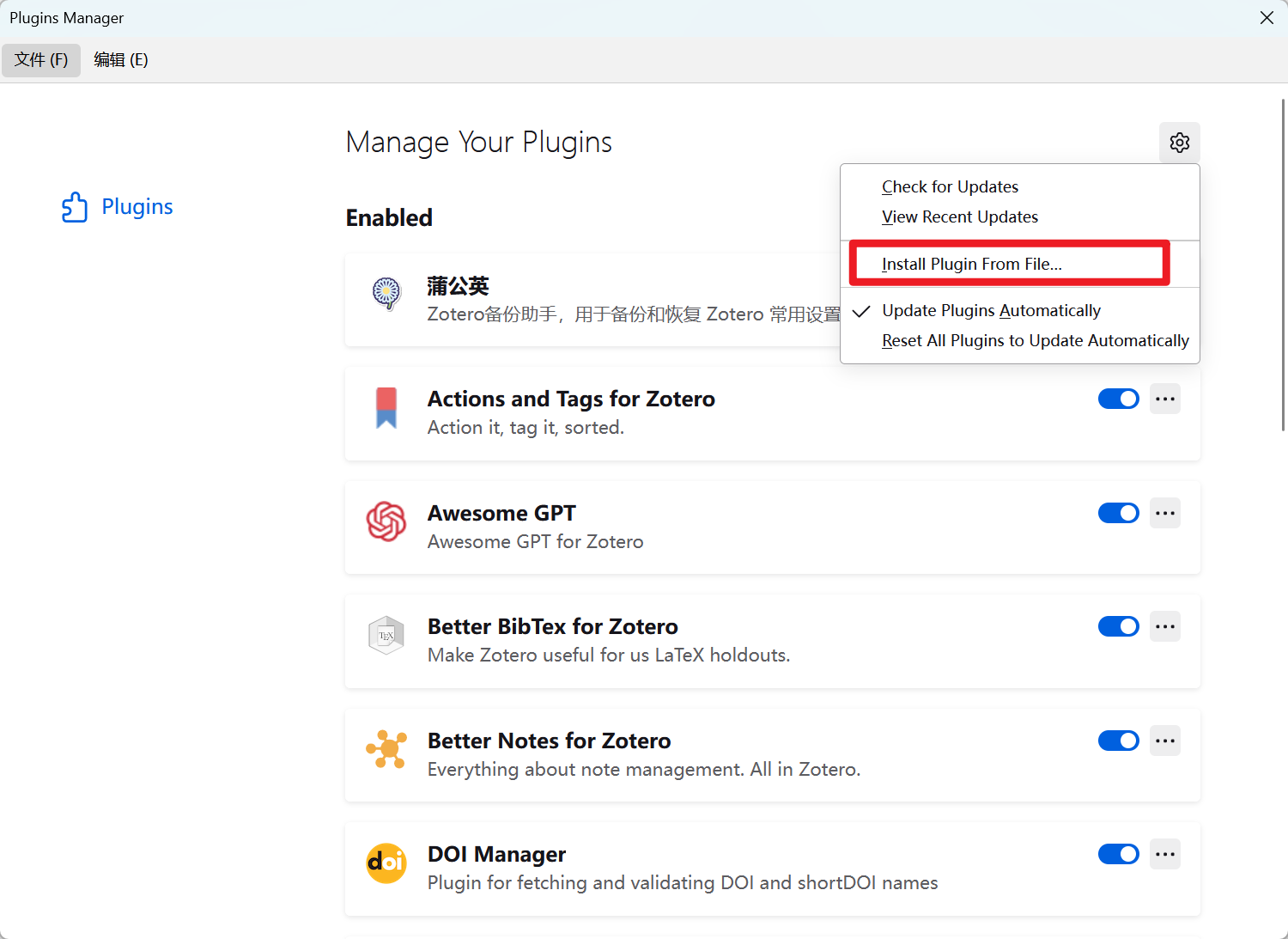
Task: Click the Awesome GPT plugin icon
Action: click(x=386, y=521)
